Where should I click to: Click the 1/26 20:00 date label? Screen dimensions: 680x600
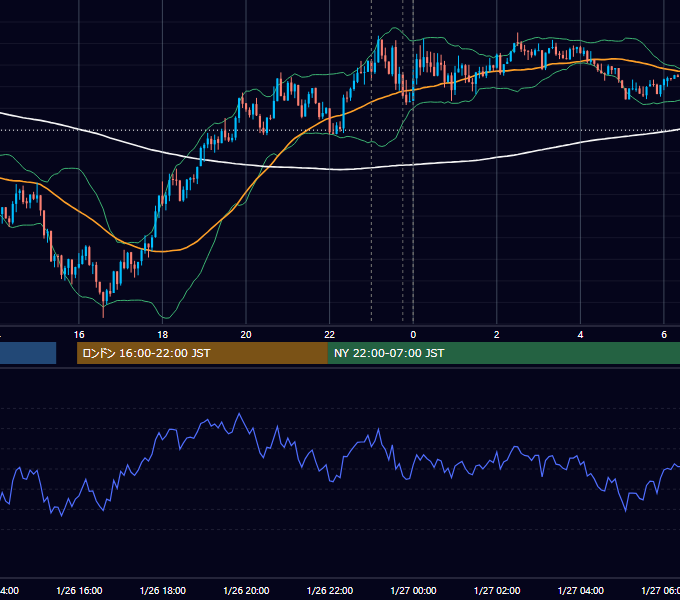click(246, 590)
